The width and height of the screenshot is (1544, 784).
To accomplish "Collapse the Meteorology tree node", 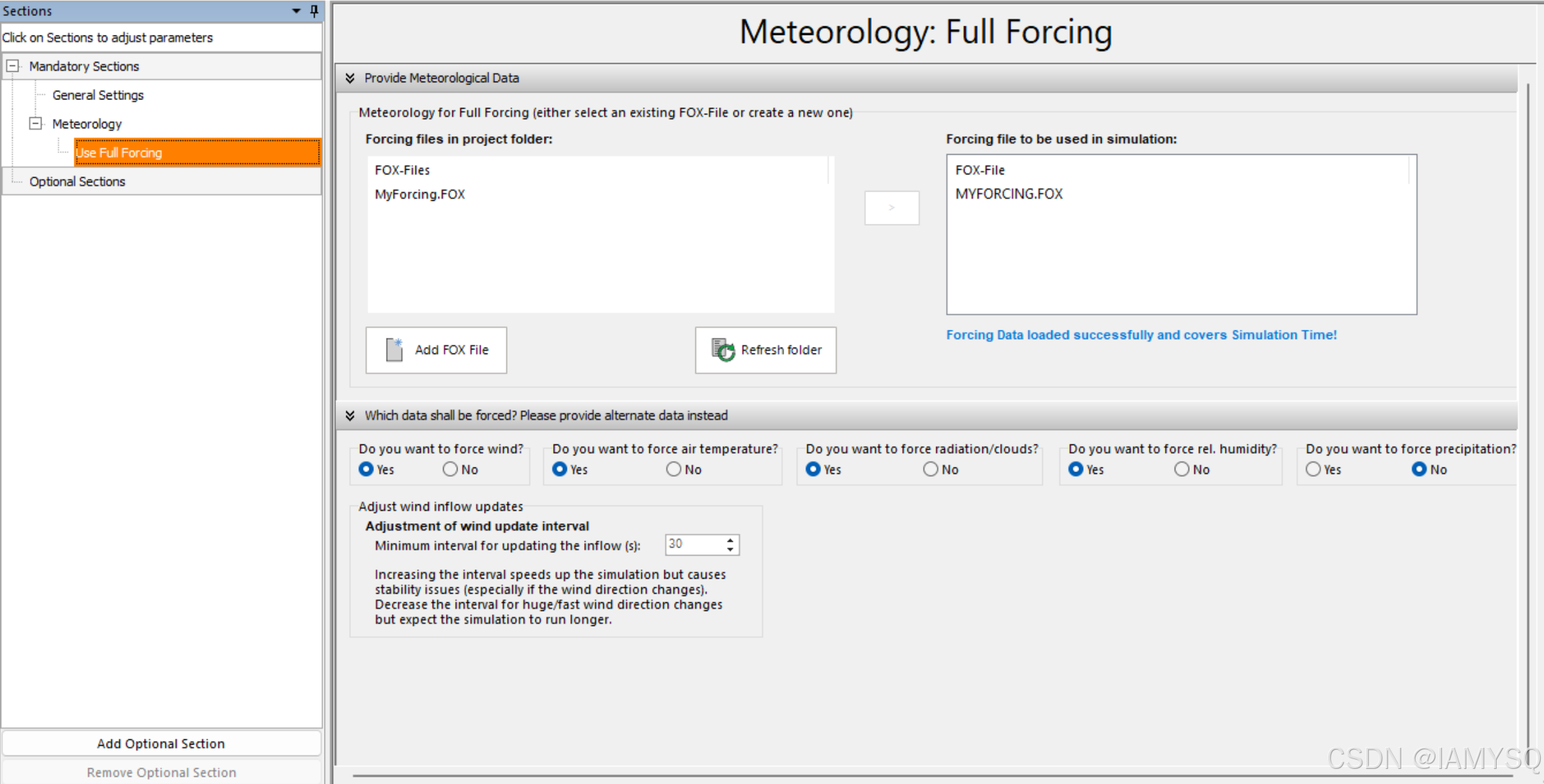I will (36, 124).
